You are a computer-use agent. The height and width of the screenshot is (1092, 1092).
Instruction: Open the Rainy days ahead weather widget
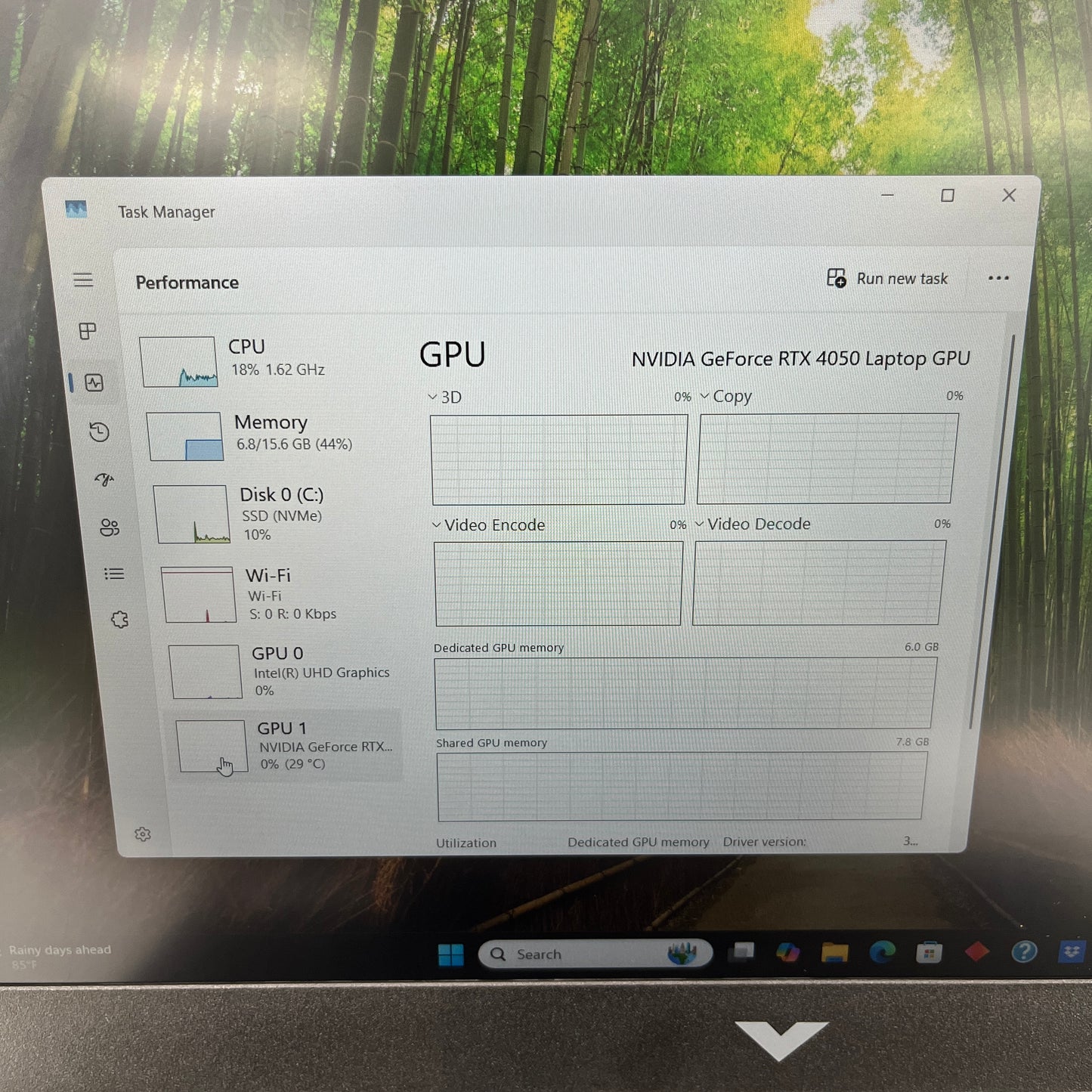(60, 957)
